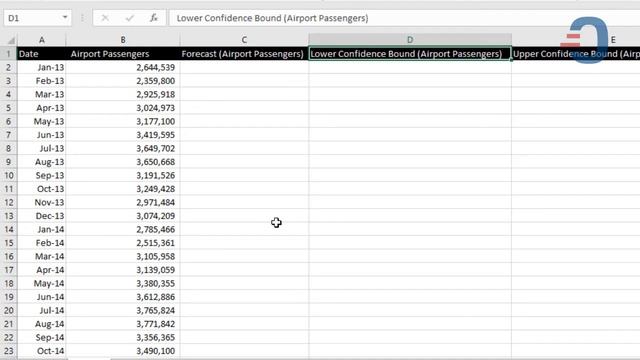Screen dimensions: 640x360
Task: Click the formula bar text field
Action: [x=404, y=18]
